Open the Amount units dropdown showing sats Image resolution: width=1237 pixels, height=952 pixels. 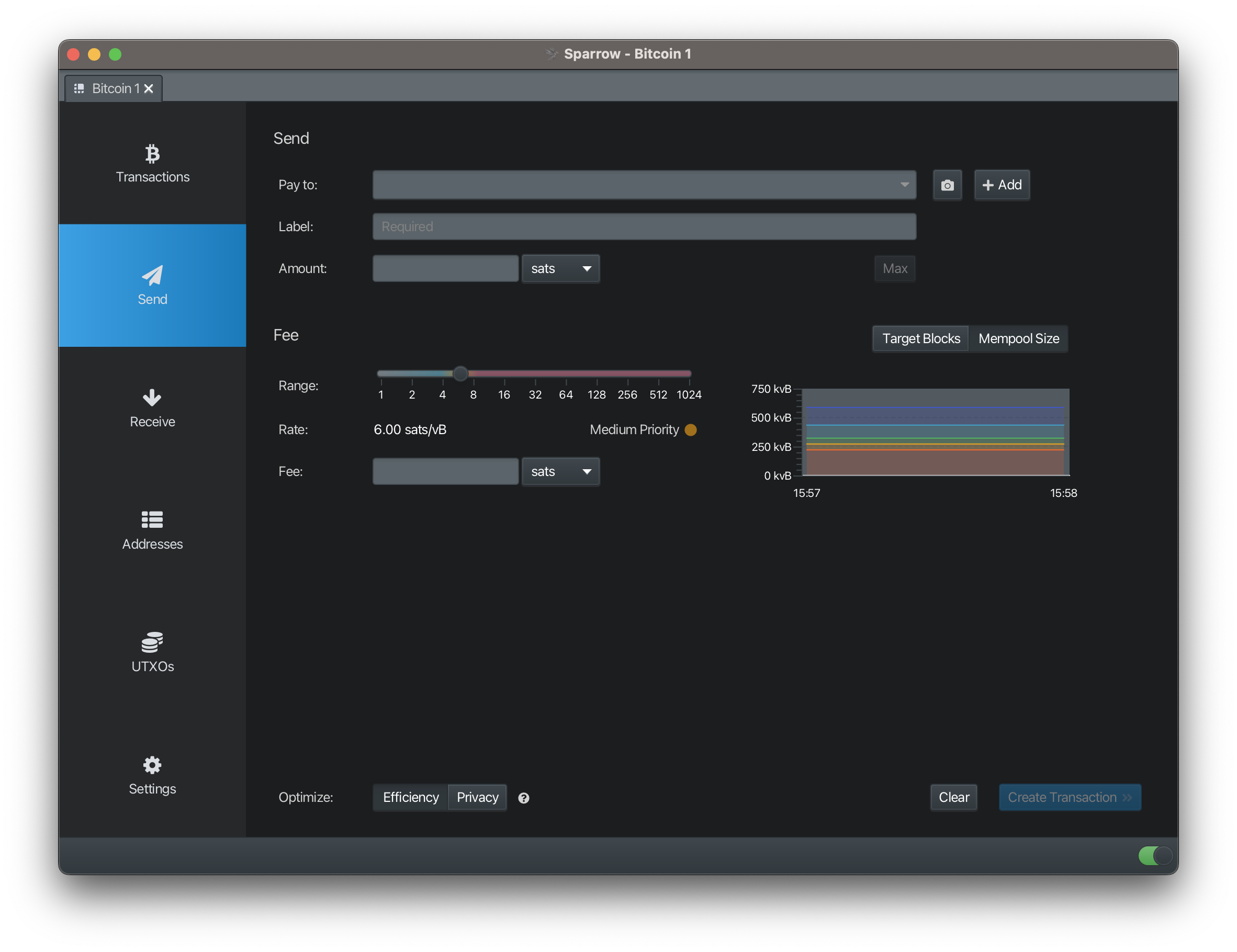pos(560,268)
